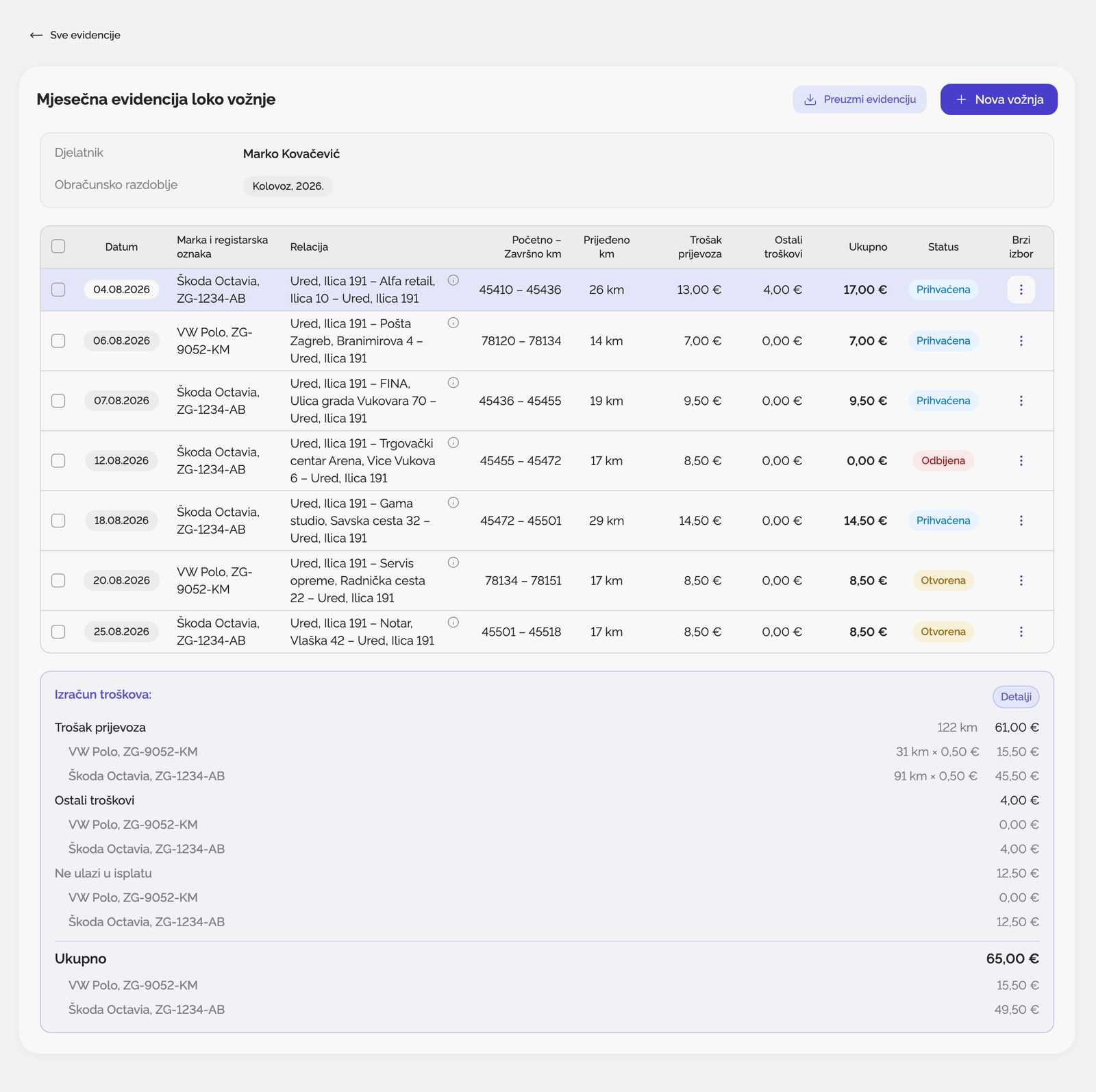Show info for the Alfa retail route
Screen dimensions: 1096x1092
pos(453,280)
